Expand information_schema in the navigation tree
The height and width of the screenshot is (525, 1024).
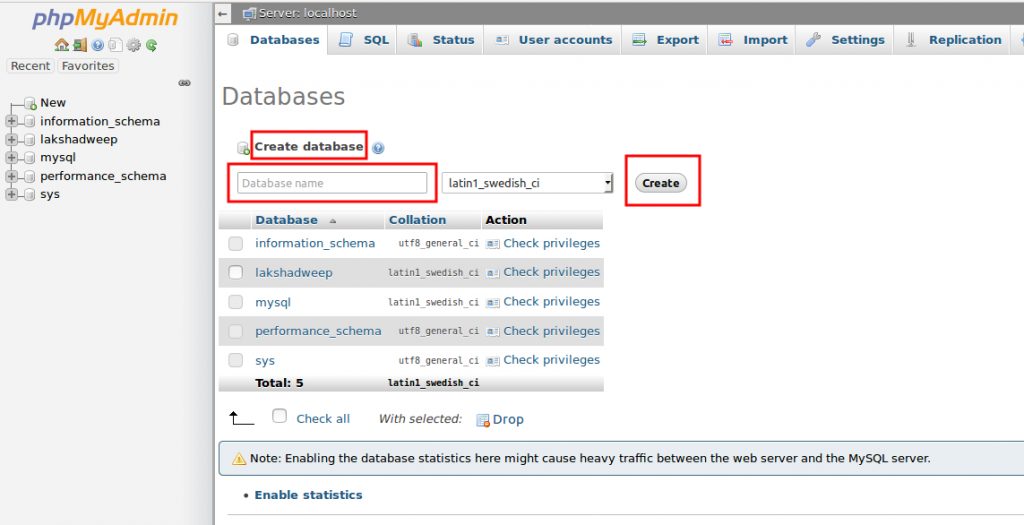(x=11, y=121)
